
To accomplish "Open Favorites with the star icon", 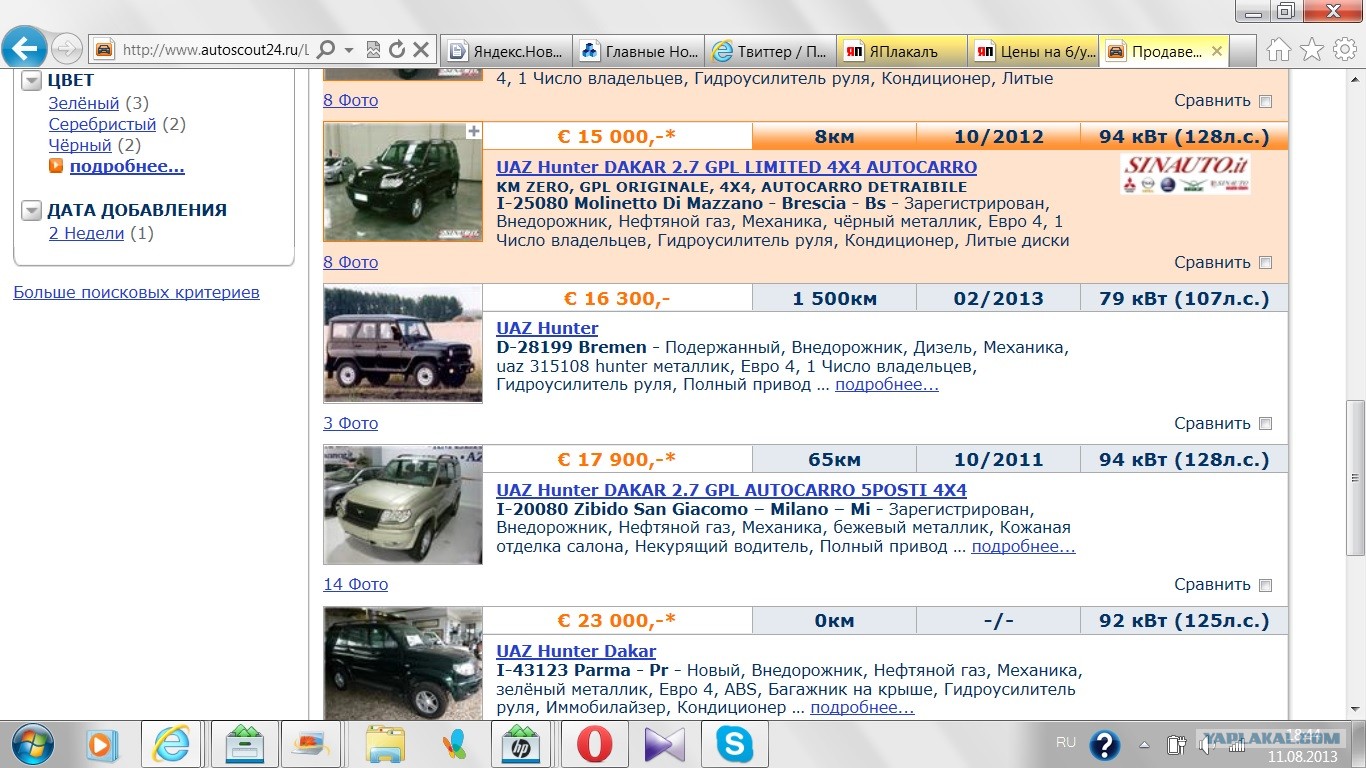I will [x=1312, y=49].
